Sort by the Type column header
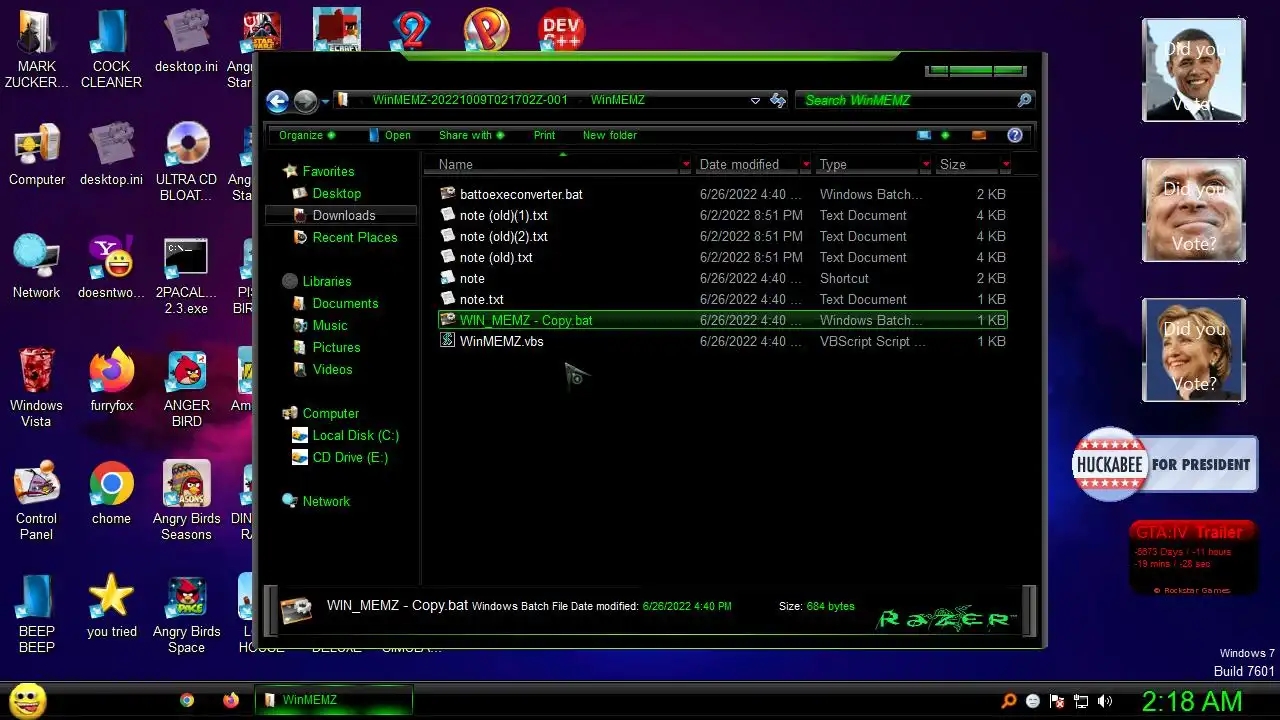This screenshot has width=1280, height=720. 867,164
